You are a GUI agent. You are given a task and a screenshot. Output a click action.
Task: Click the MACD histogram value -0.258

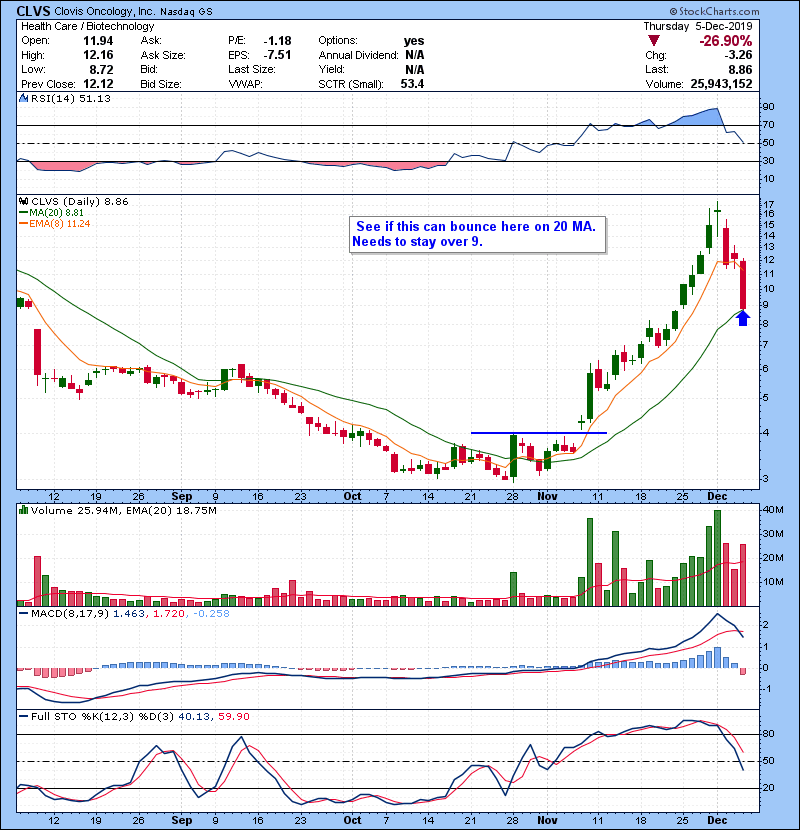[x=211, y=614]
